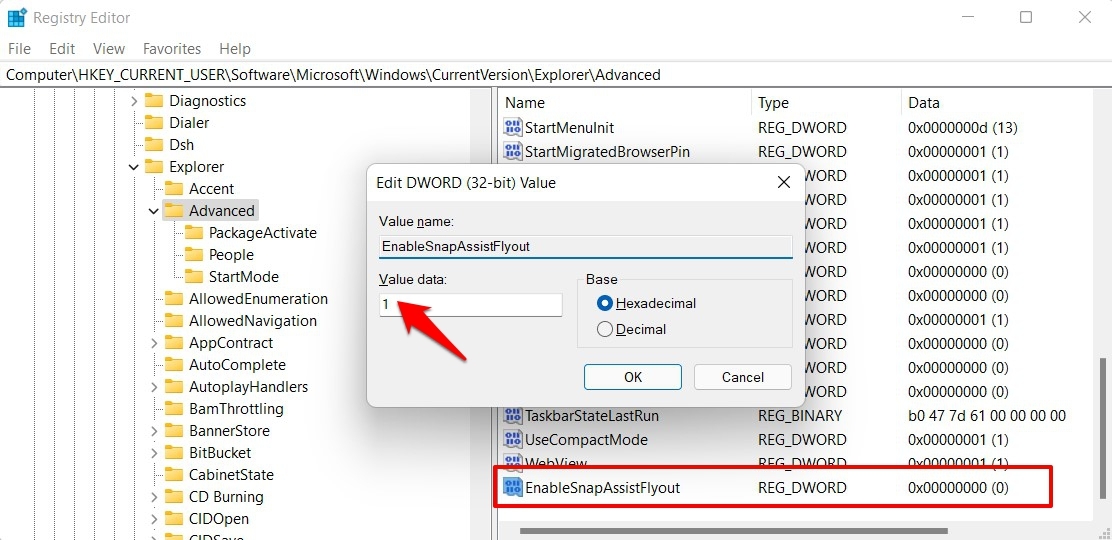This screenshot has width=1112, height=540.
Task: Select the Hexadecimal base option
Action: 605,303
